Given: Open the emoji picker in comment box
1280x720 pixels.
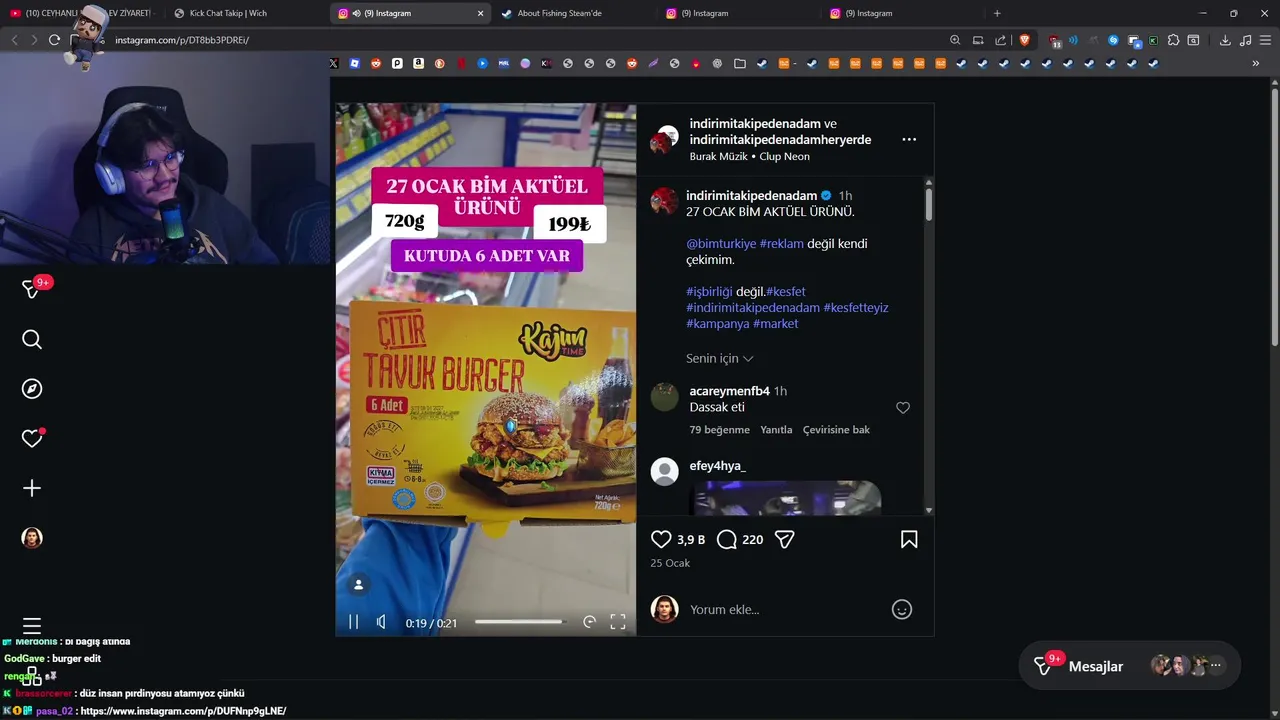Looking at the screenshot, I should (902, 609).
